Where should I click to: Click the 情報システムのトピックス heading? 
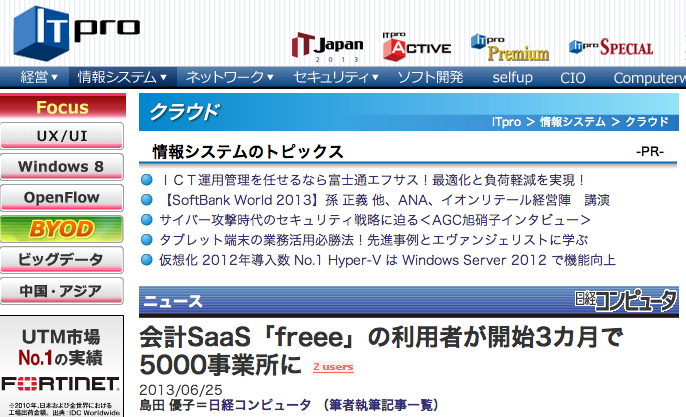pyautogui.click(x=248, y=152)
